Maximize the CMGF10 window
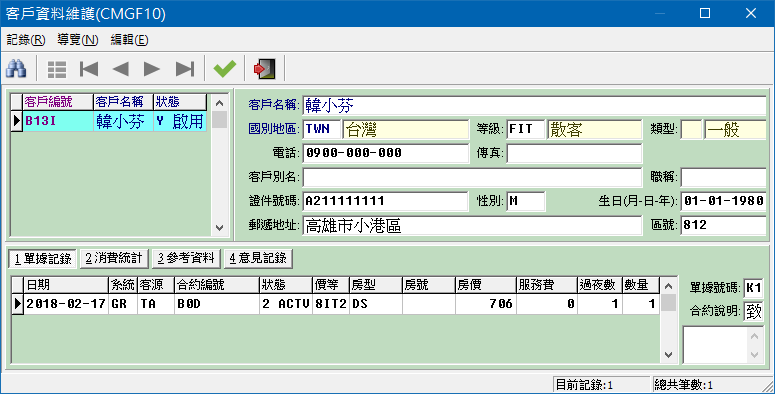Viewport: 775px width, 394px height. click(x=705, y=13)
